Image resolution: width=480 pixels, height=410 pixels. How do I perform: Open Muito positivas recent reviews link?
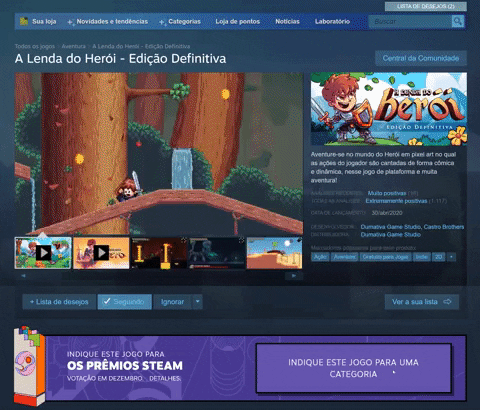pos(387,193)
